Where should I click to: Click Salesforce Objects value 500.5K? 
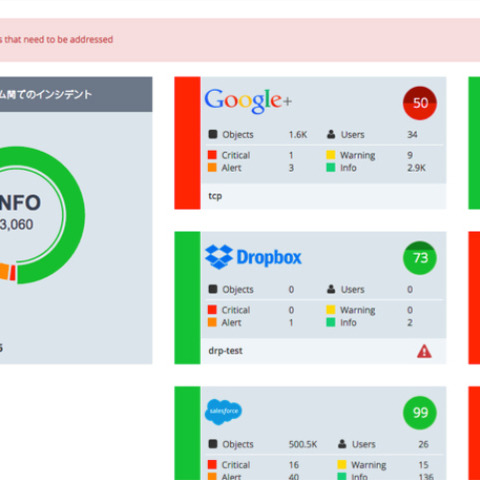[x=303, y=444]
